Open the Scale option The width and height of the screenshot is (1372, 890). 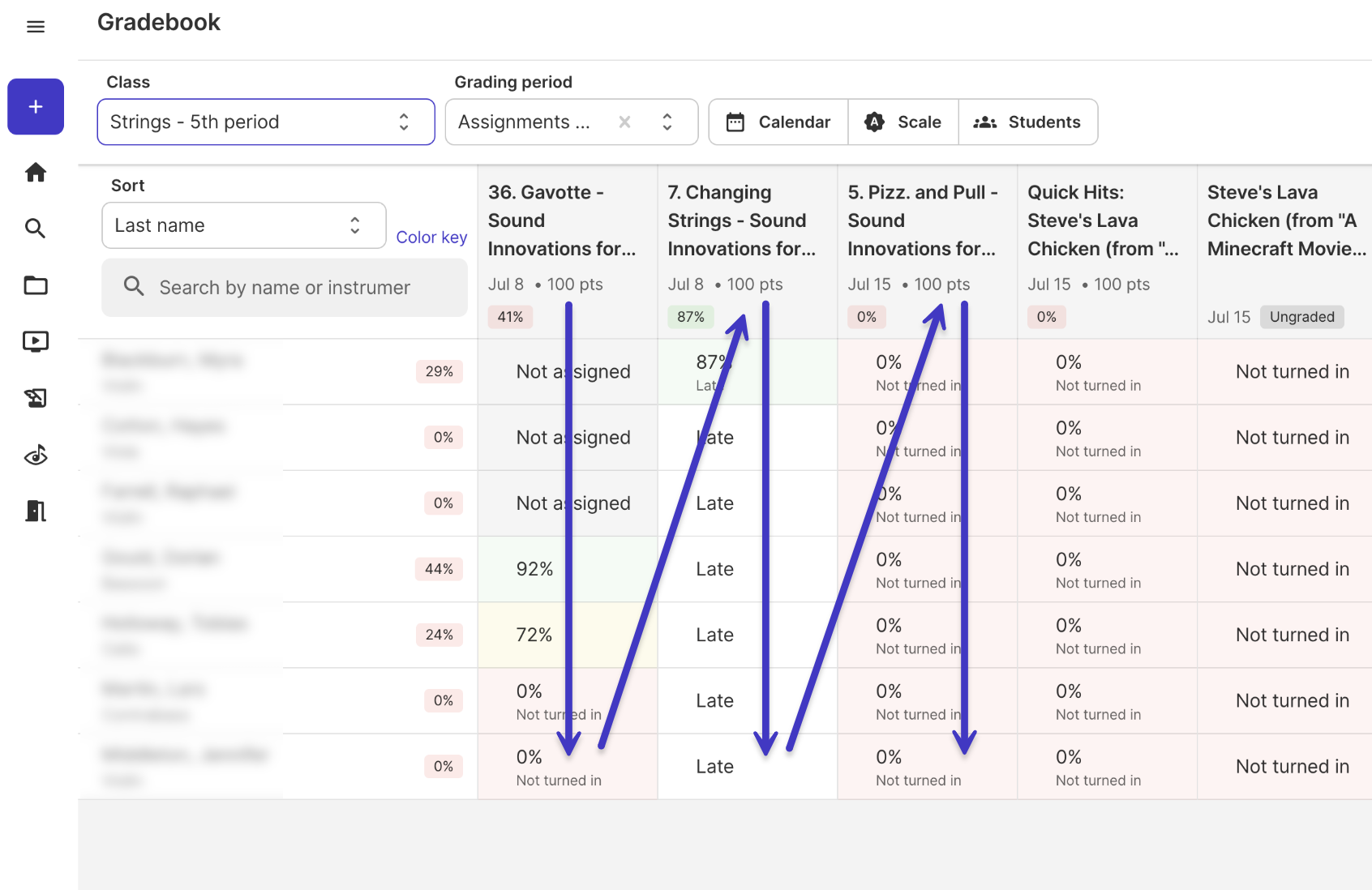903,122
